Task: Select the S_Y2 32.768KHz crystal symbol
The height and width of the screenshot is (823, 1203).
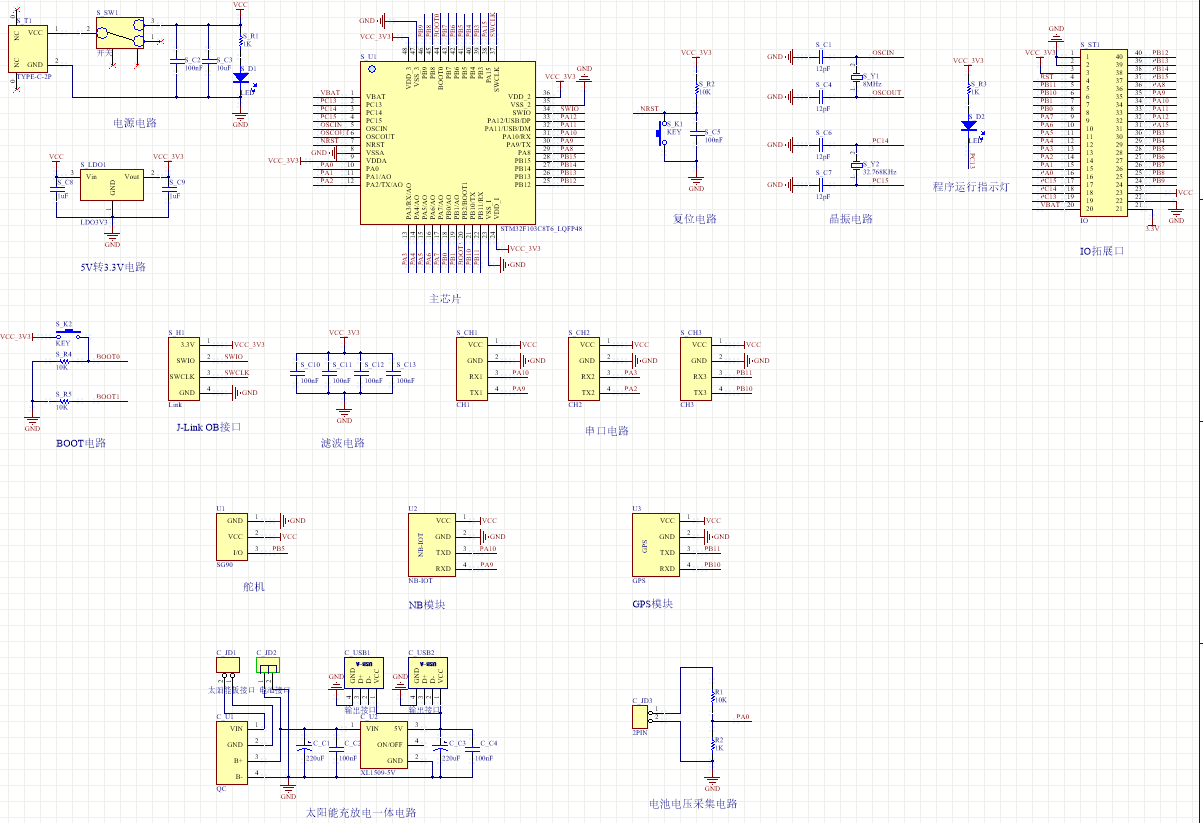Action: click(856, 164)
